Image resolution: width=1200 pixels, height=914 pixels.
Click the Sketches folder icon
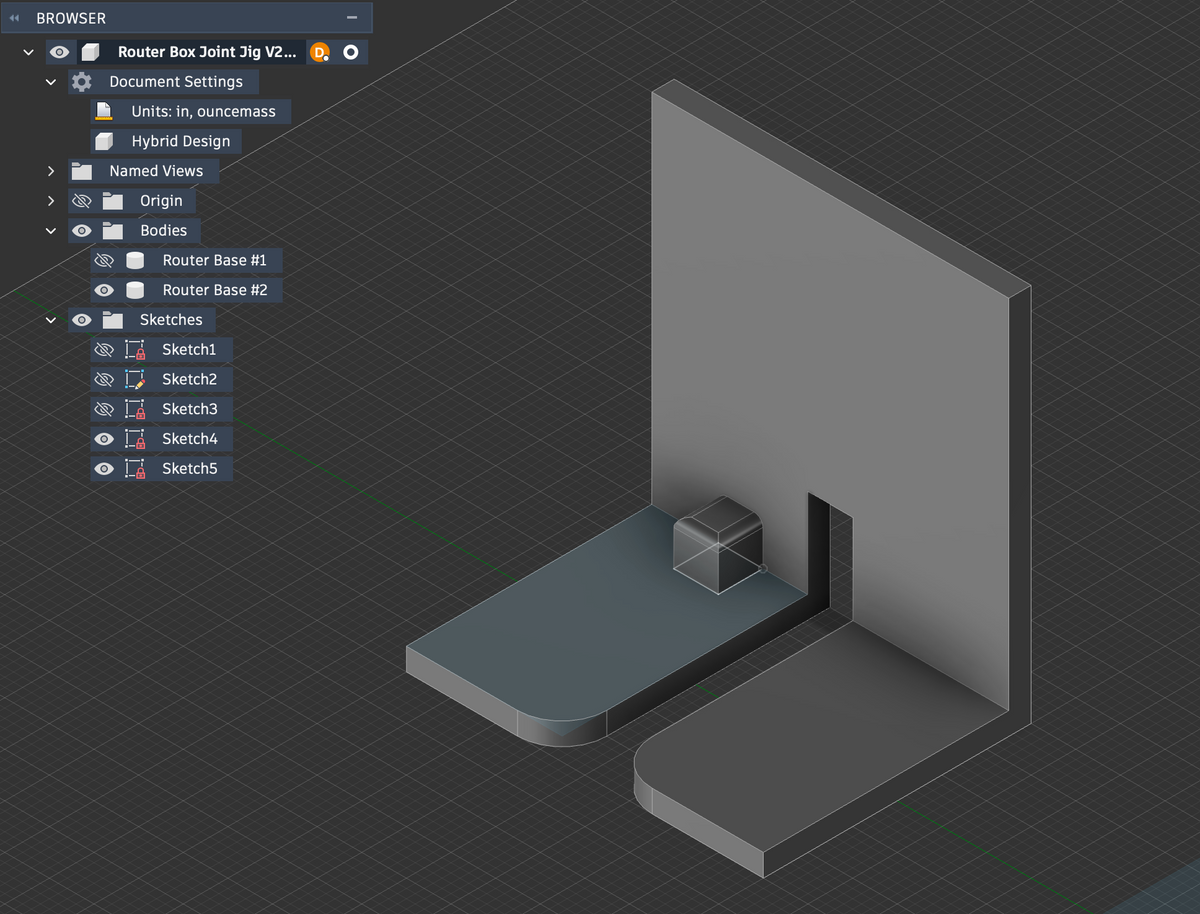click(x=112, y=320)
